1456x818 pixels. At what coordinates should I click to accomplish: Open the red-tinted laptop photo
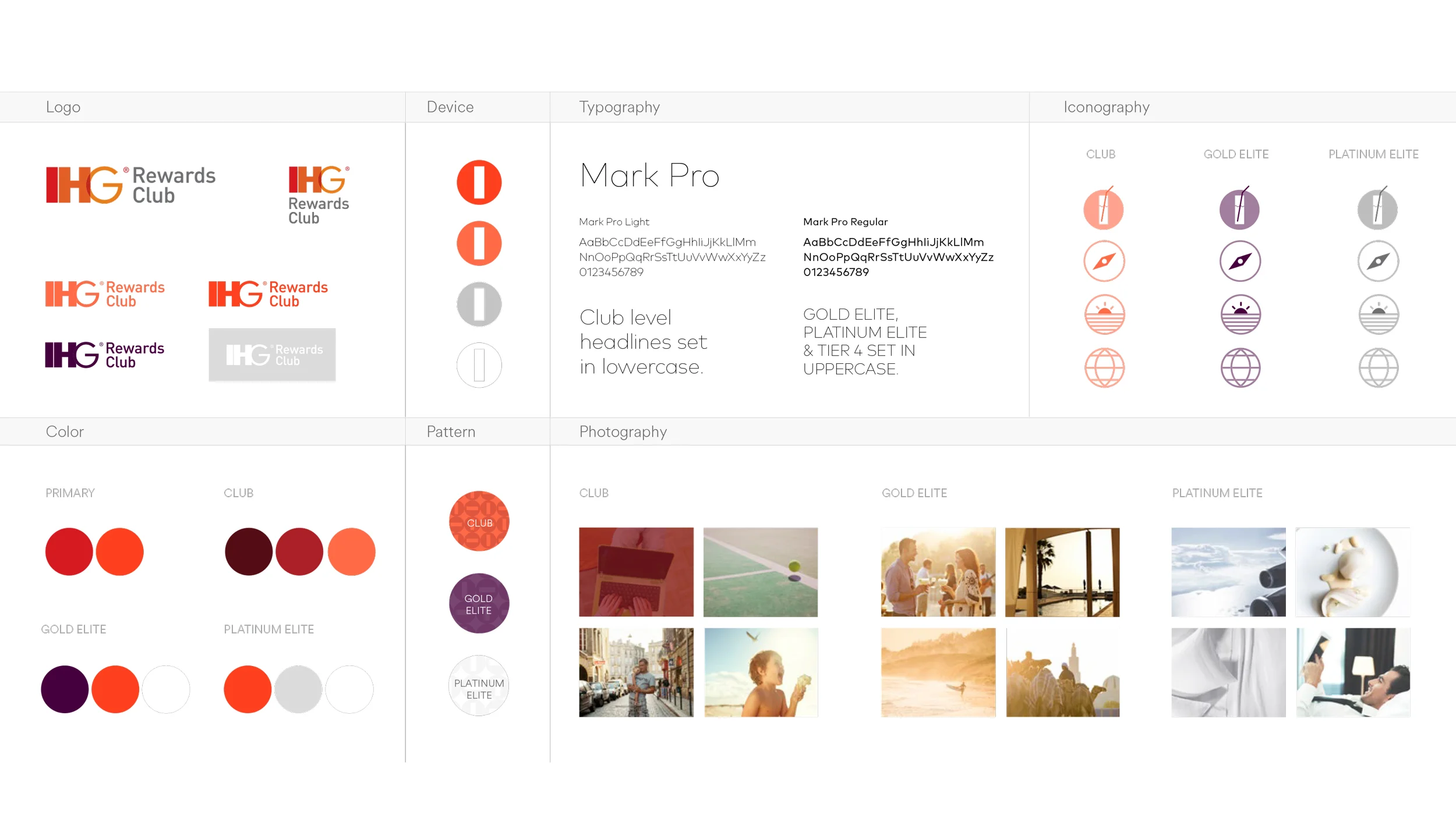[x=636, y=572]
